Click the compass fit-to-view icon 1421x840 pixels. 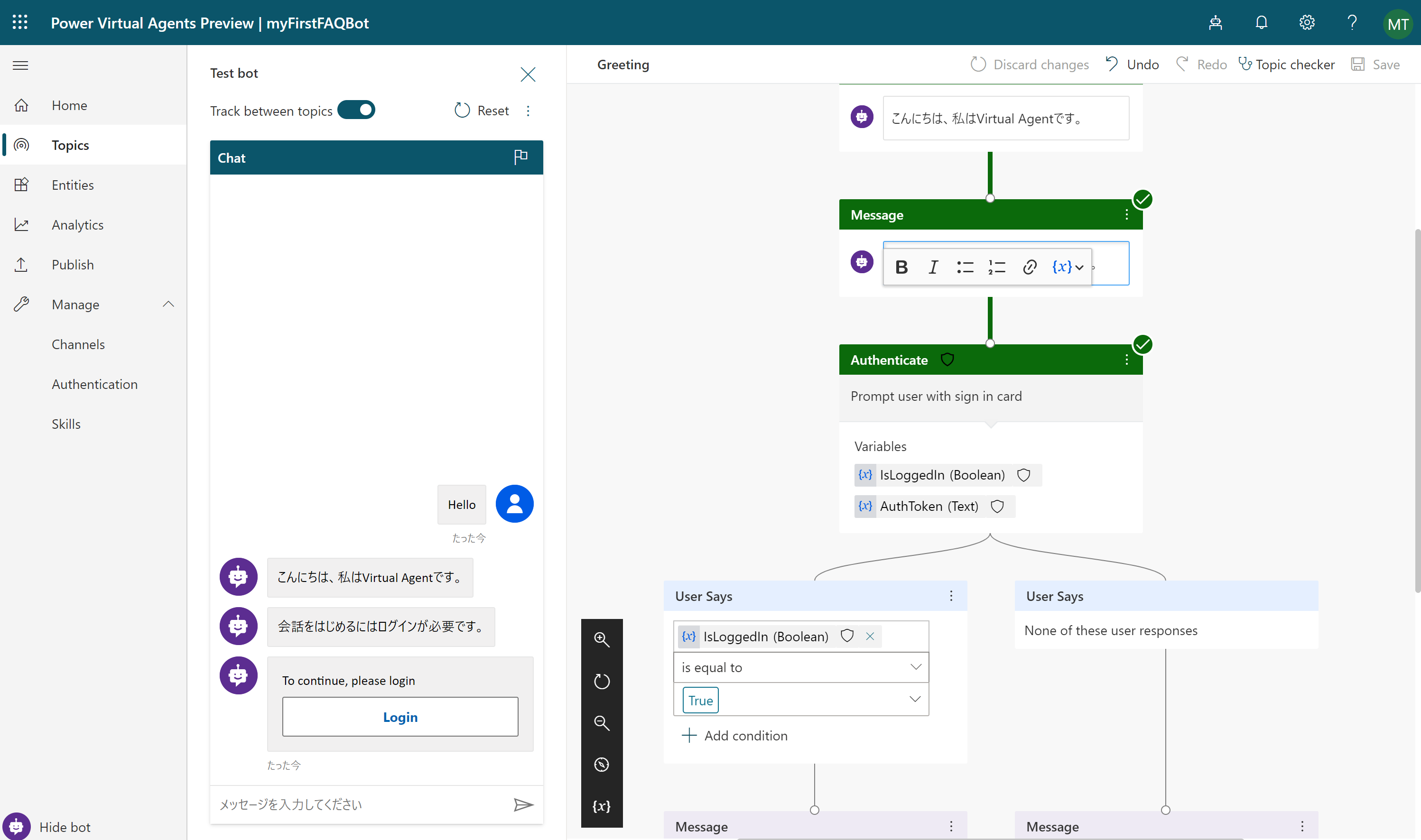(x=601, y=765)
